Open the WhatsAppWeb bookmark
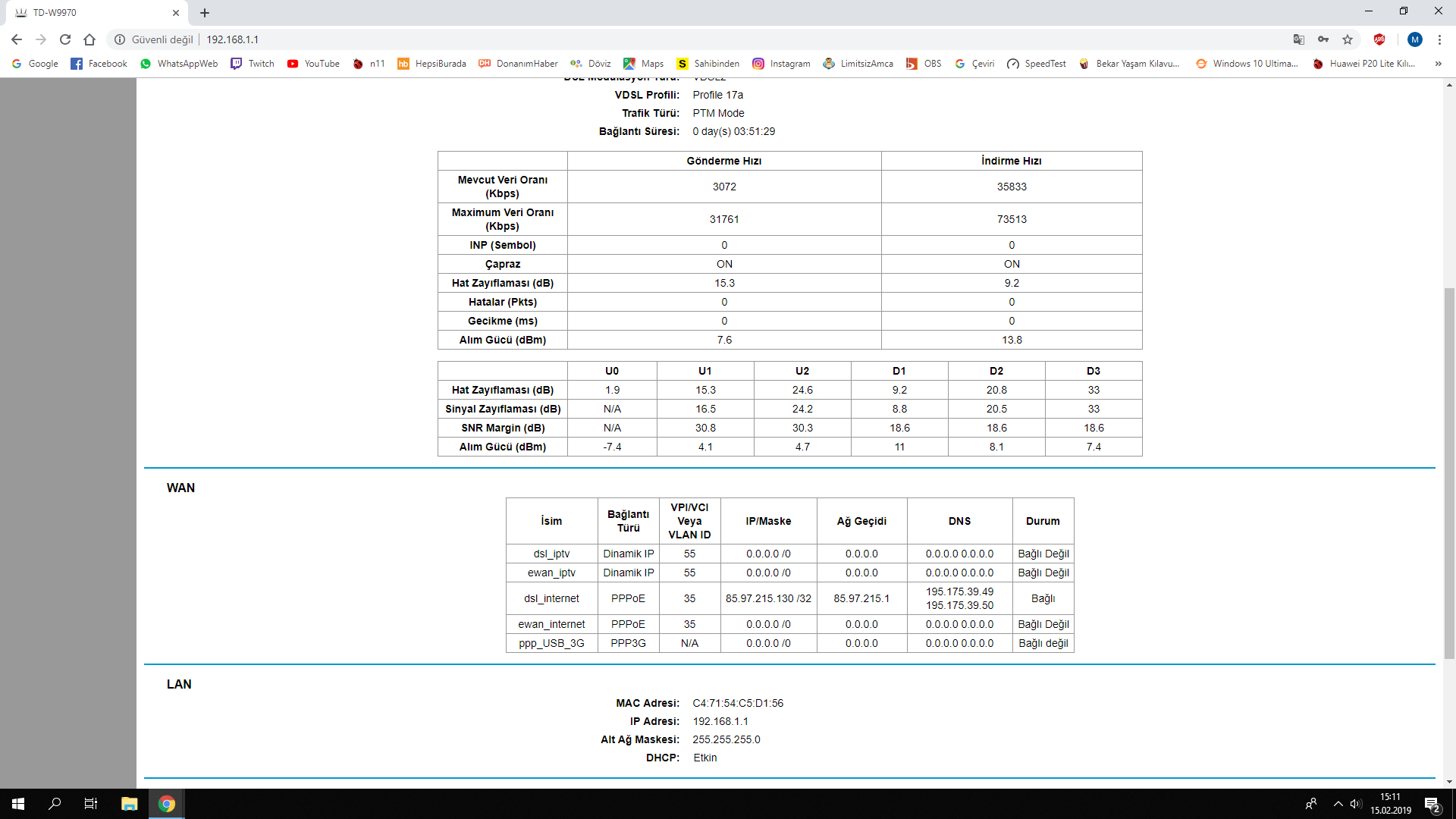This screenshot has width=1456, height=819. [179, 64]
